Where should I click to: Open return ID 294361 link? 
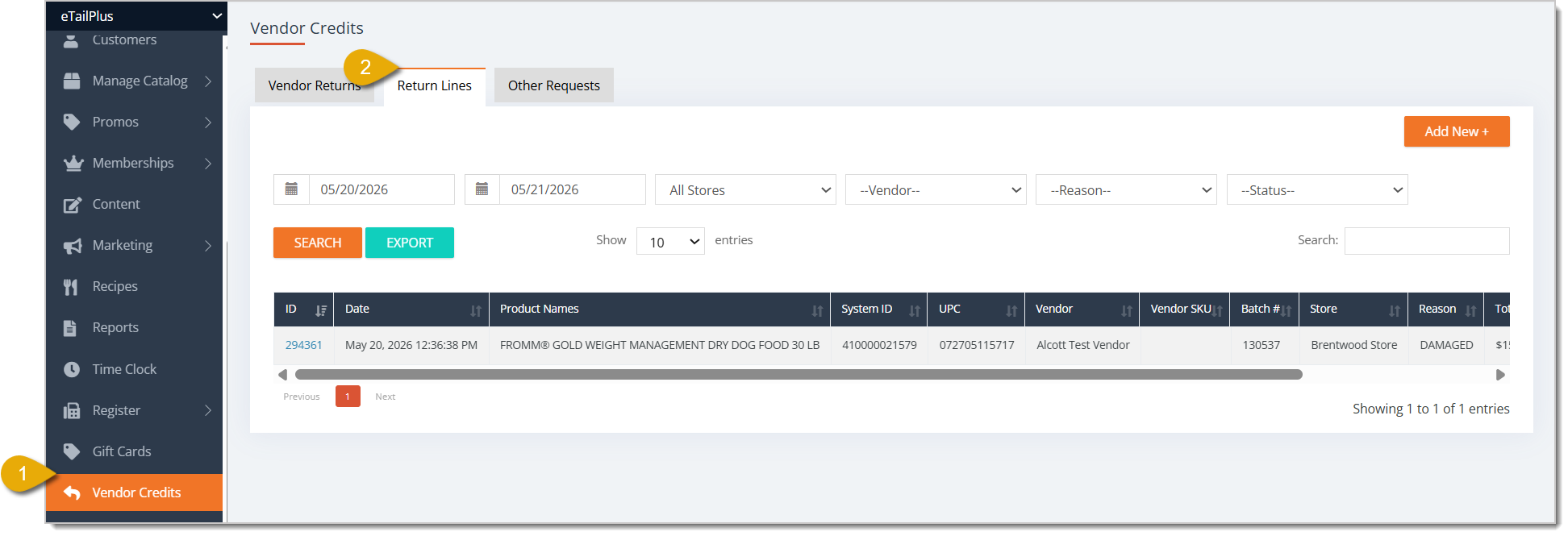click(304, 345)
